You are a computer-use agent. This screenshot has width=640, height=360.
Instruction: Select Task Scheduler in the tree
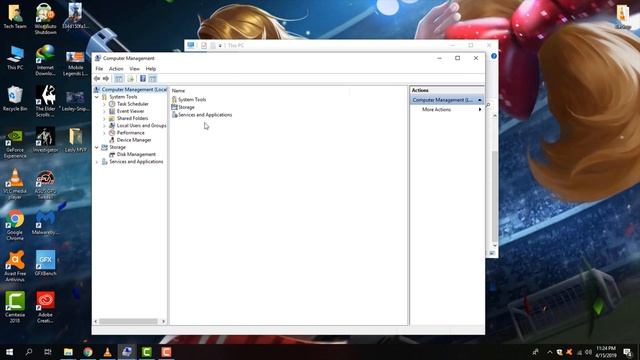click(x=133, y=104)
